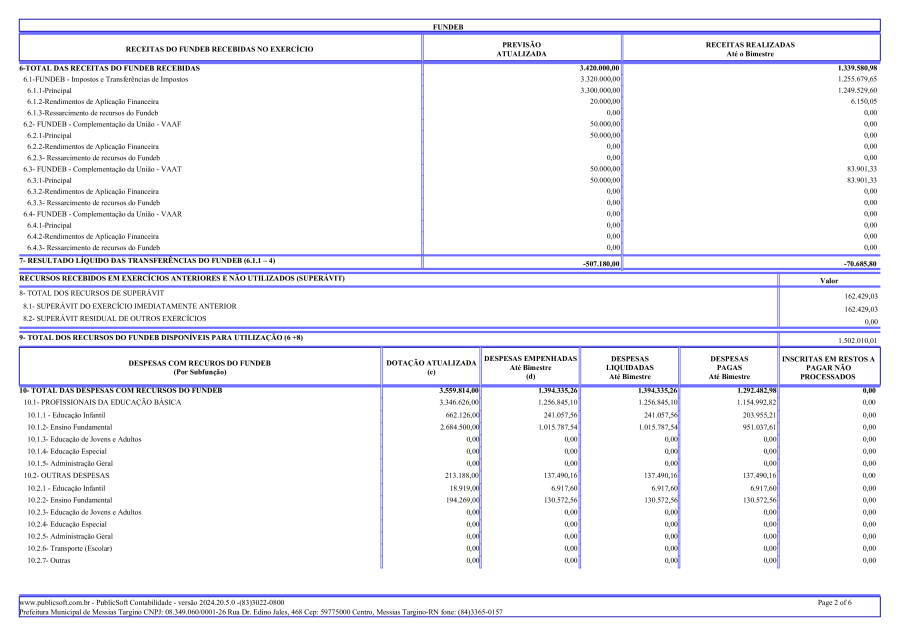Viewport: 900px width, 637px height.
Task: Click the Page 2 of 6 indicator
Action: click(x=834, y=603)
